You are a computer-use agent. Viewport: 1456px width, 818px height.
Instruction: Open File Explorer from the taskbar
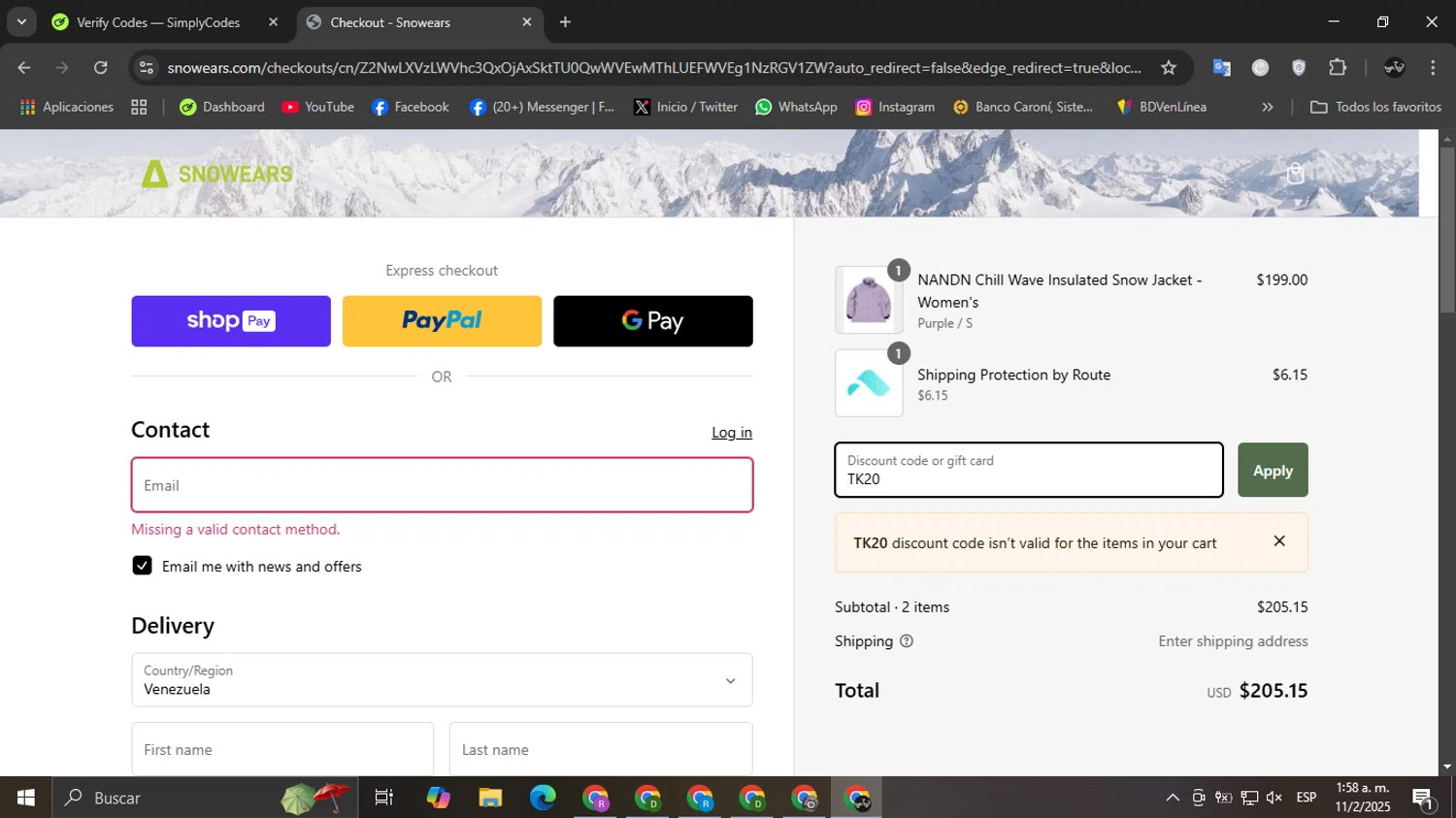[x=490, y=798]
